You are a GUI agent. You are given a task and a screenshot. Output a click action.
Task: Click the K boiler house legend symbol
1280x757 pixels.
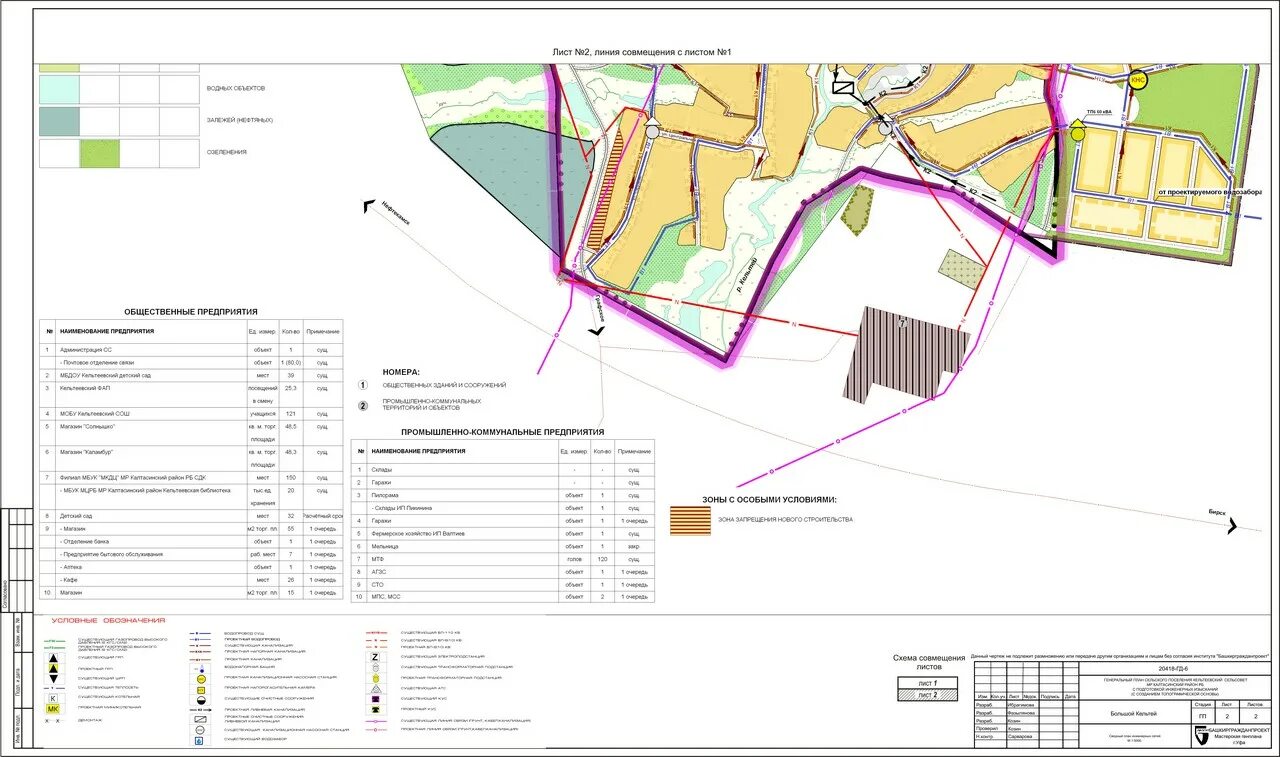pyautogui.click(x=53, y=698)
